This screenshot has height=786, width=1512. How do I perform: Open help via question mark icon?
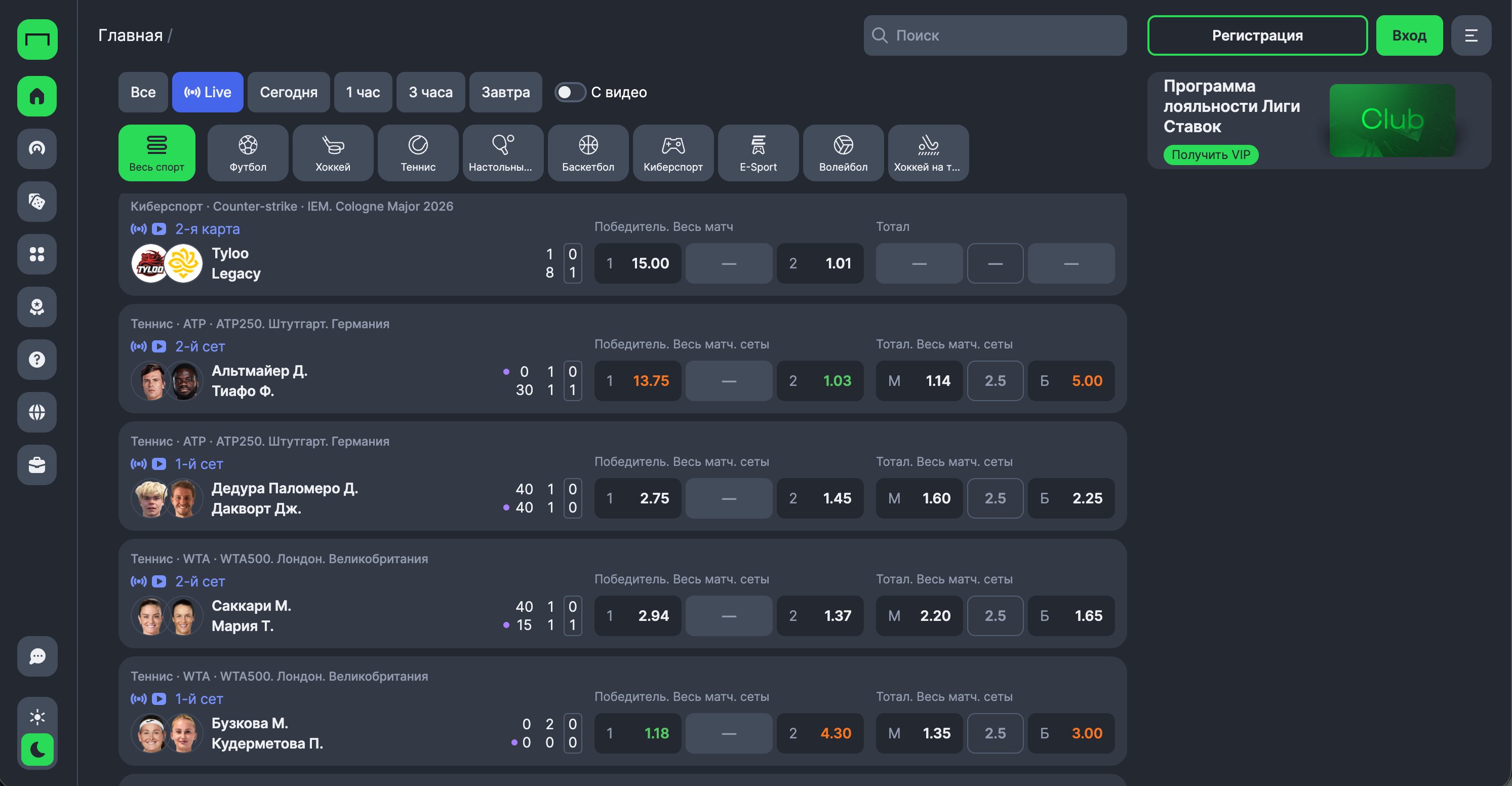tap(37, 359)
